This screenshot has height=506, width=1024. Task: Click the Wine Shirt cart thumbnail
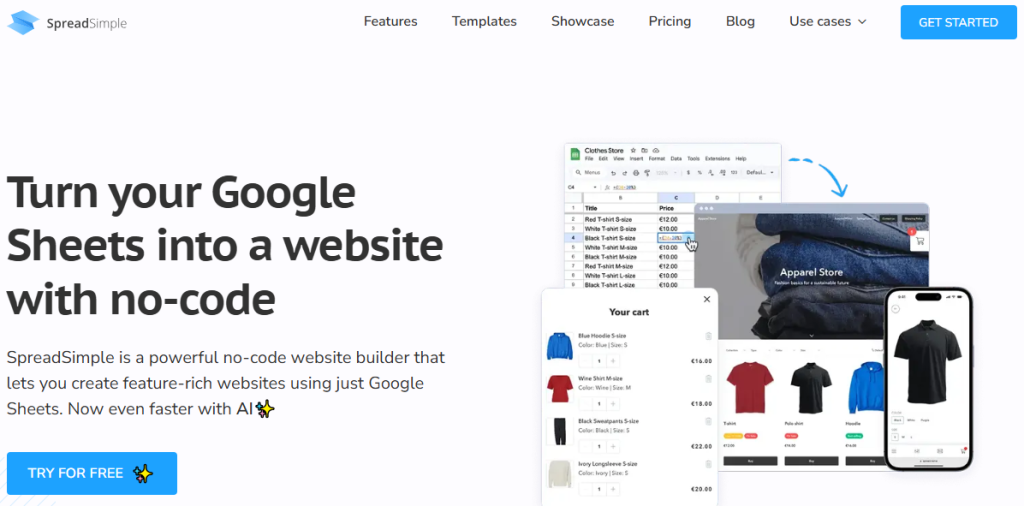coord(560,388)
